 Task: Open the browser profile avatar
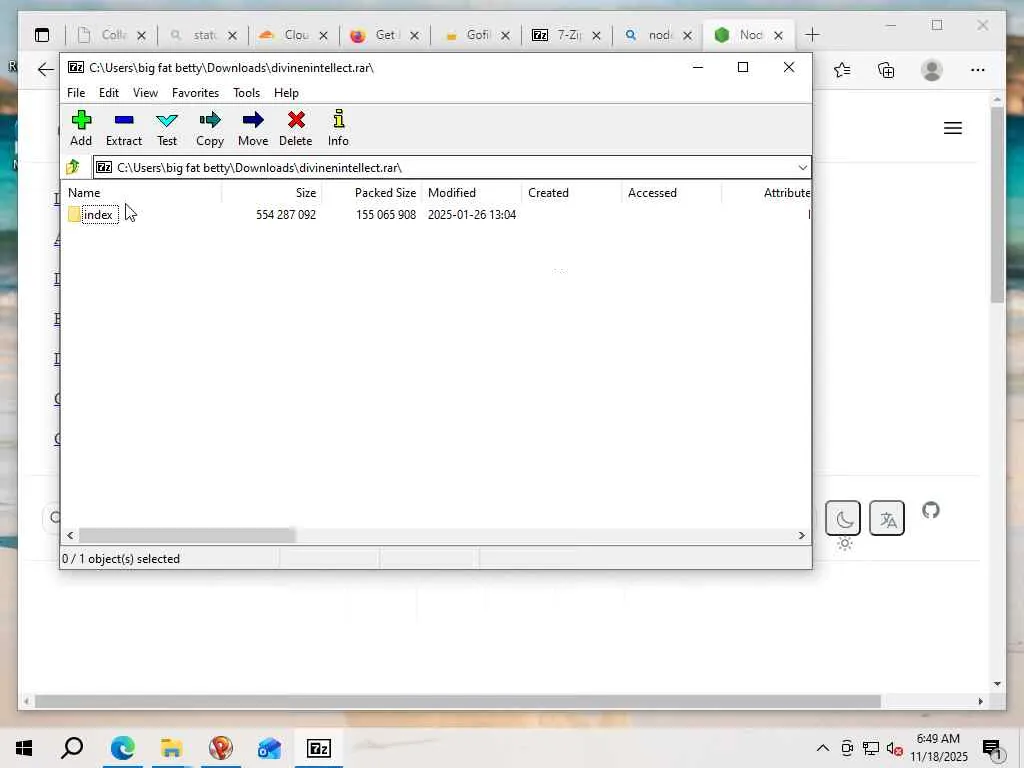click(x=932, y=70)
